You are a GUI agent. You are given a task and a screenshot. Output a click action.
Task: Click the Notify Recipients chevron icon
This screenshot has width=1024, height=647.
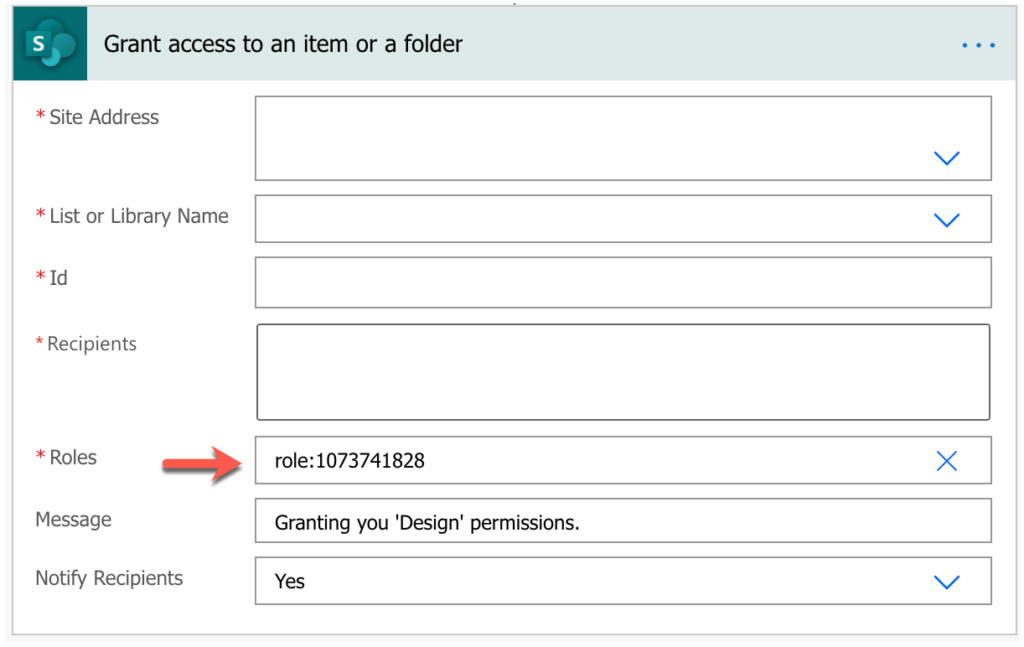[x=946, y=581]
